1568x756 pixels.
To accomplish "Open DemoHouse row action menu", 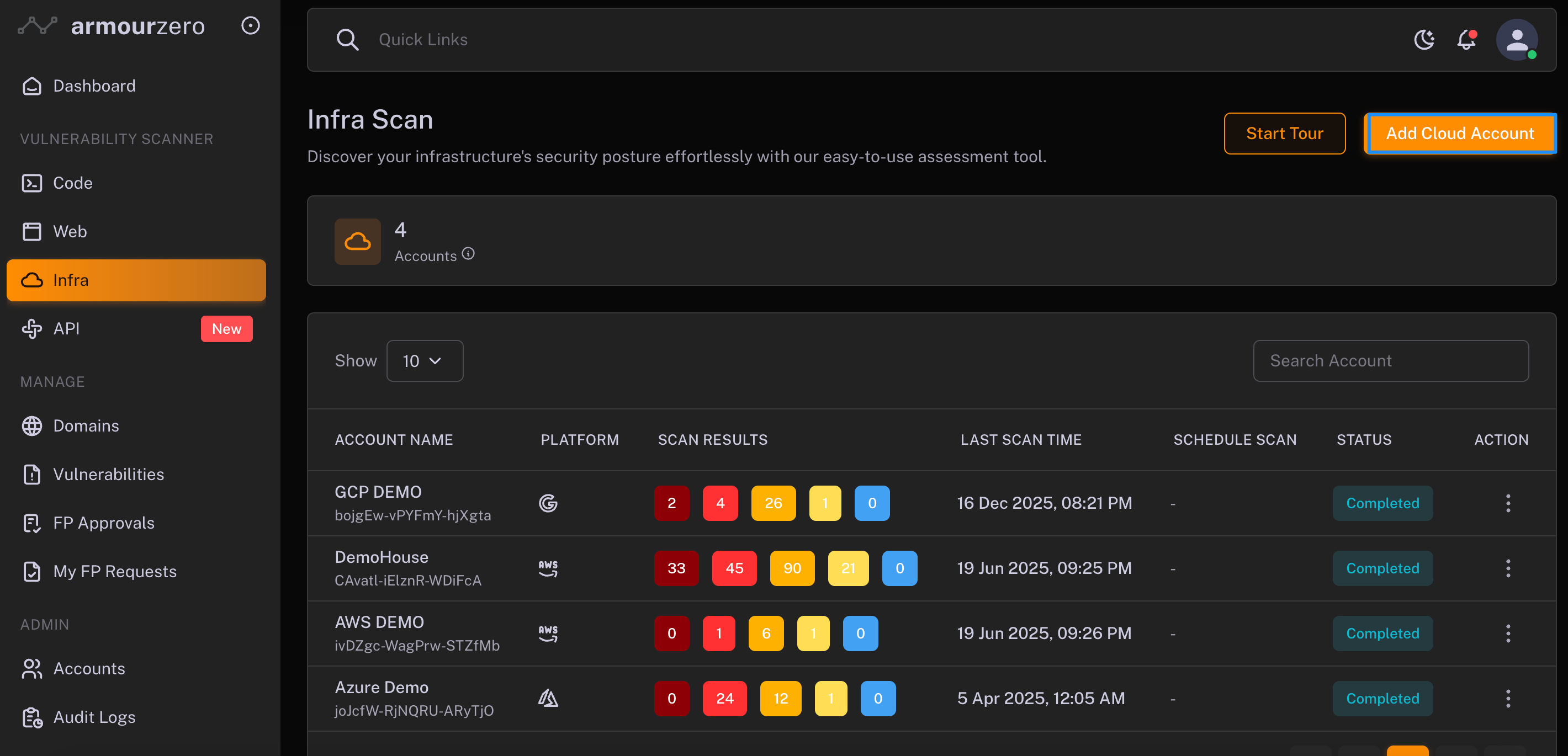I will (x=1508, y=568).
